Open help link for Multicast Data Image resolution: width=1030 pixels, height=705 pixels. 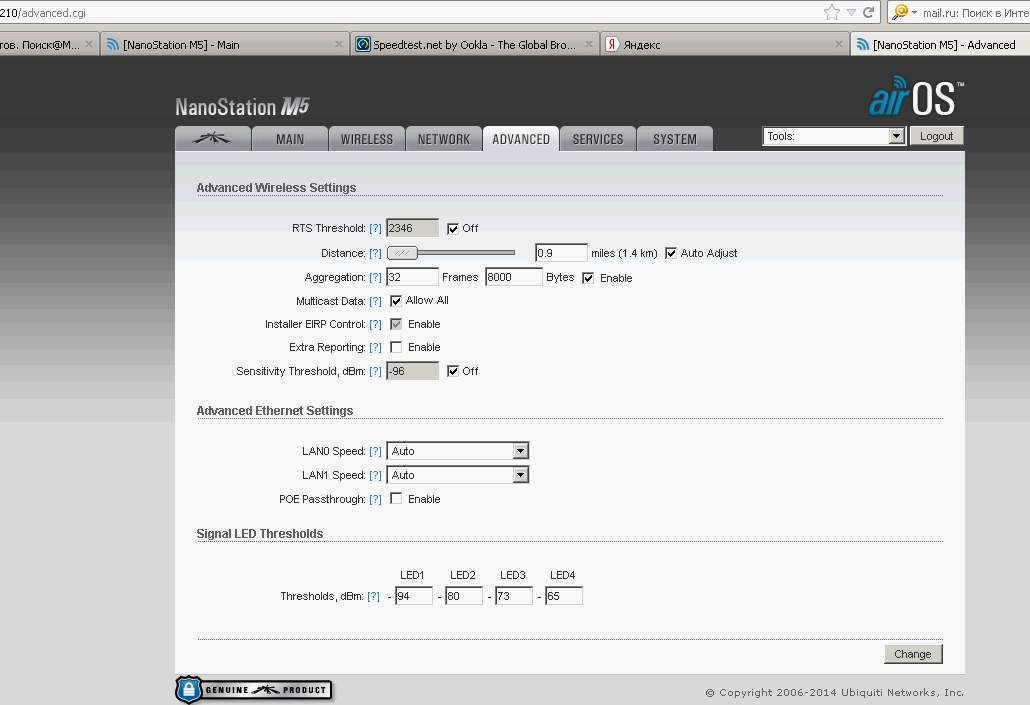coord(375,301)
